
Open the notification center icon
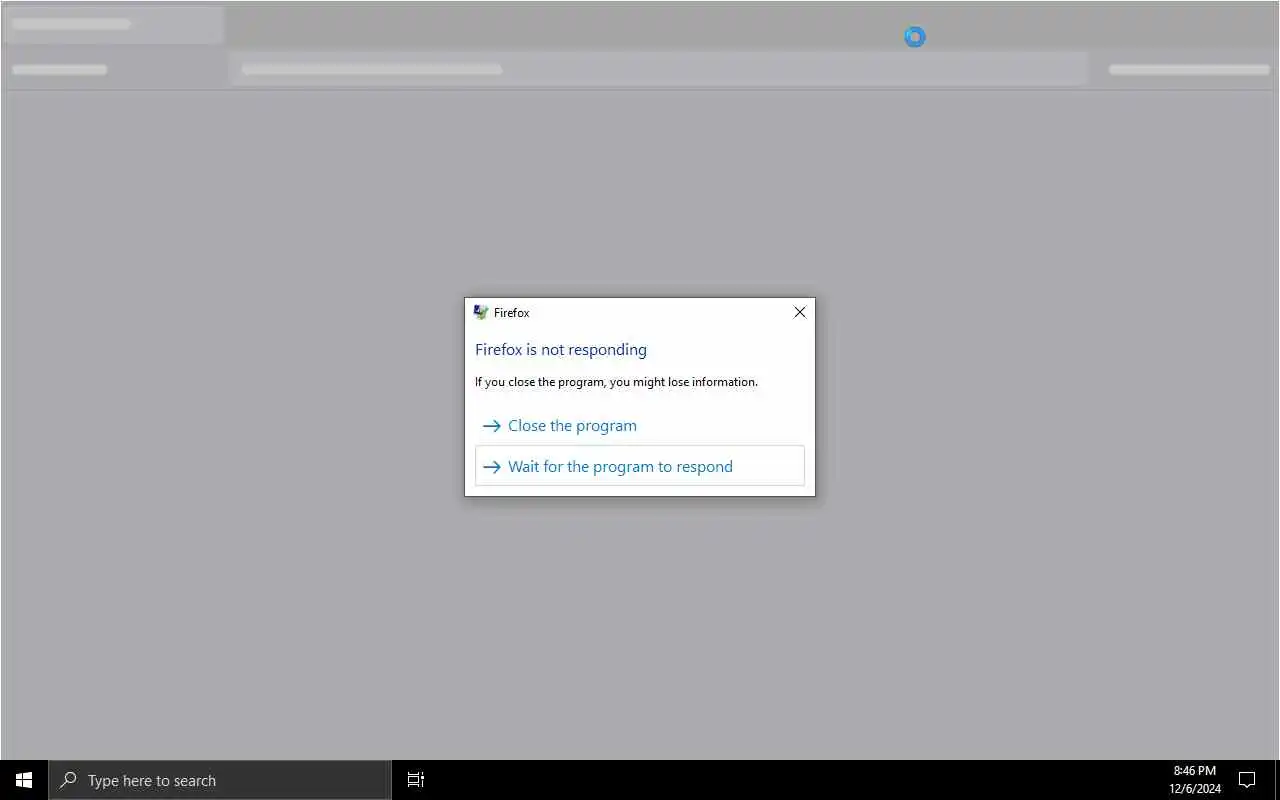1247,780
